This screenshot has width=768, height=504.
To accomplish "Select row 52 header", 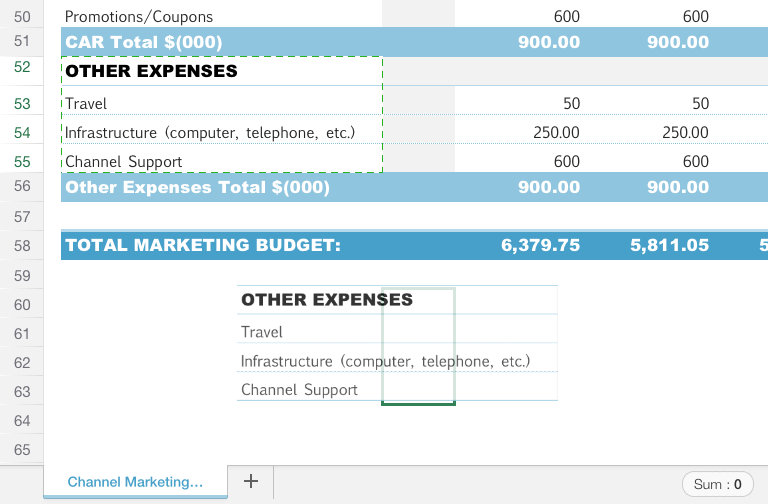I will click(x=22, y=68).
